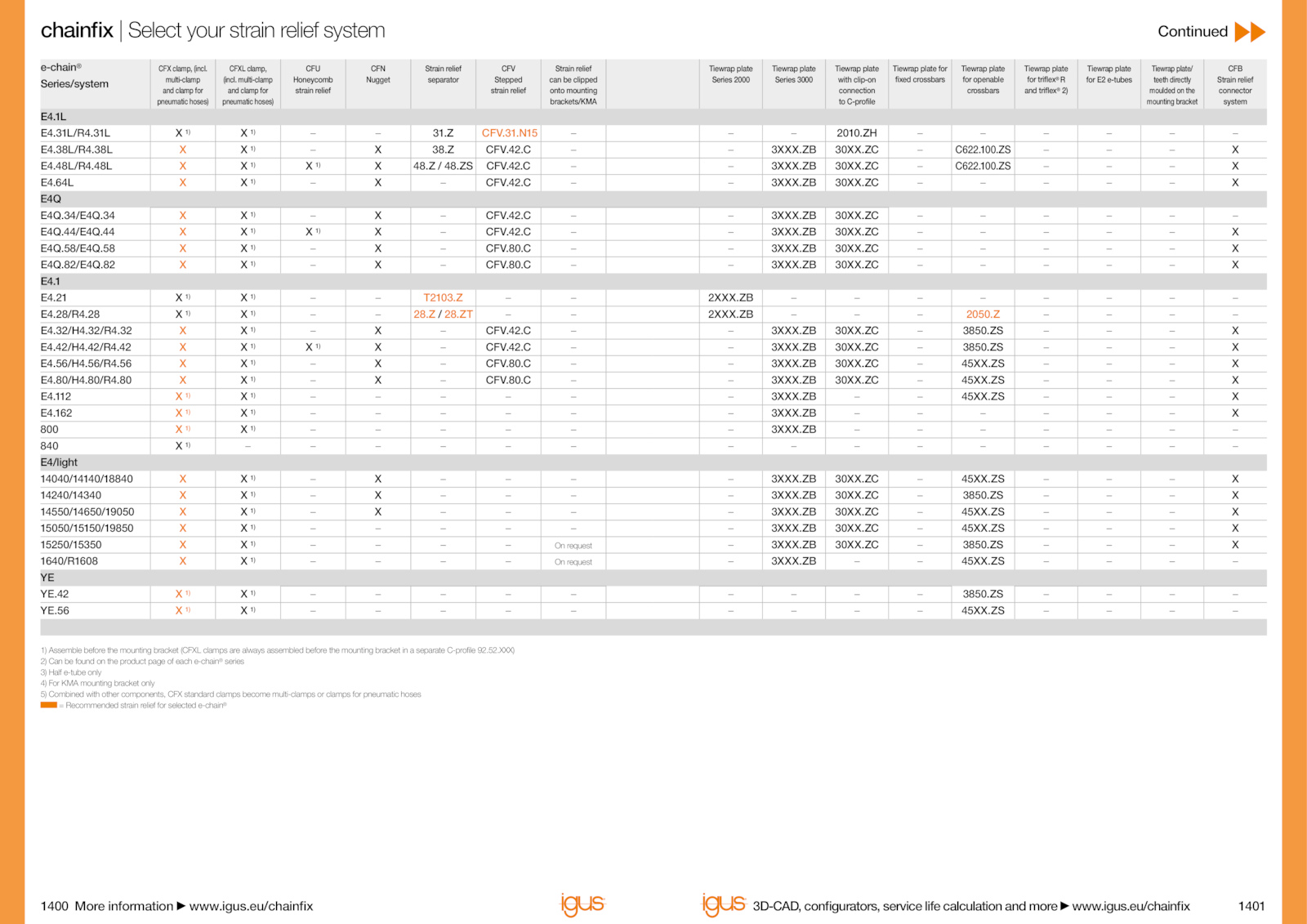Screen dimensions: 1307x924
Task: Click 3850.ZS in the YE.42 row
Action: coord(983,594)
